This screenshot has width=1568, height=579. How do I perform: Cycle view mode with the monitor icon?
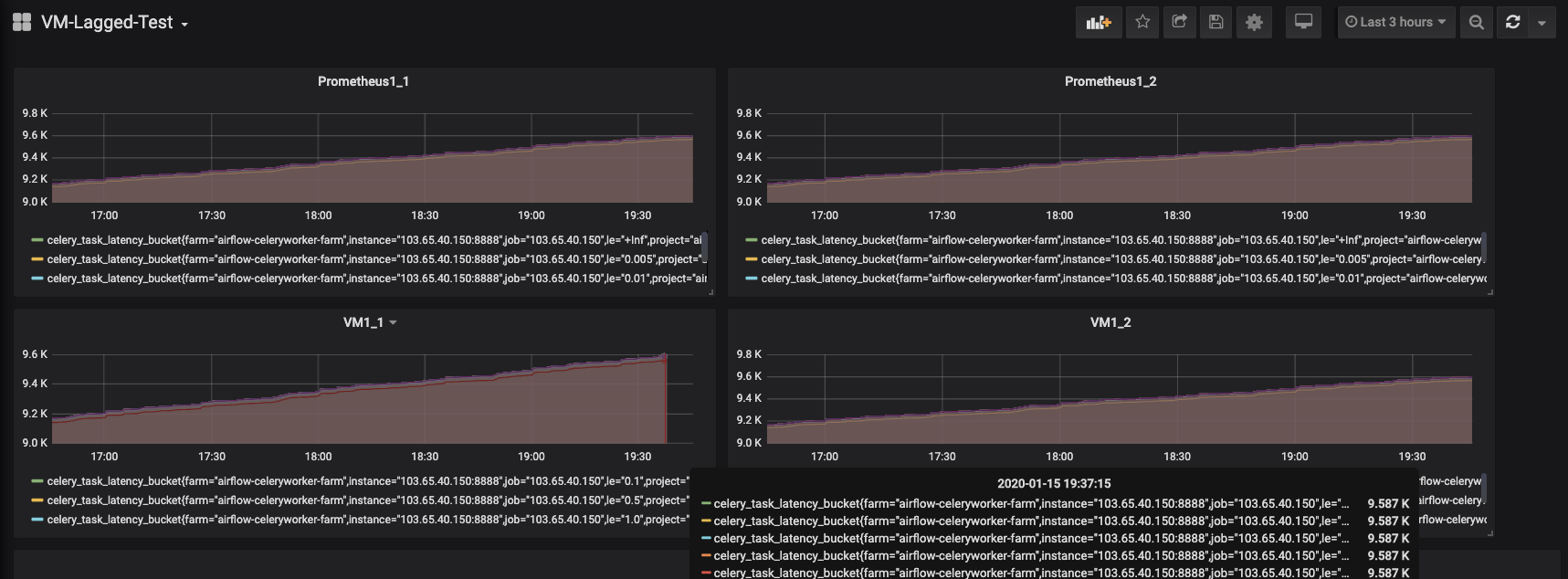click(1304, 22)
